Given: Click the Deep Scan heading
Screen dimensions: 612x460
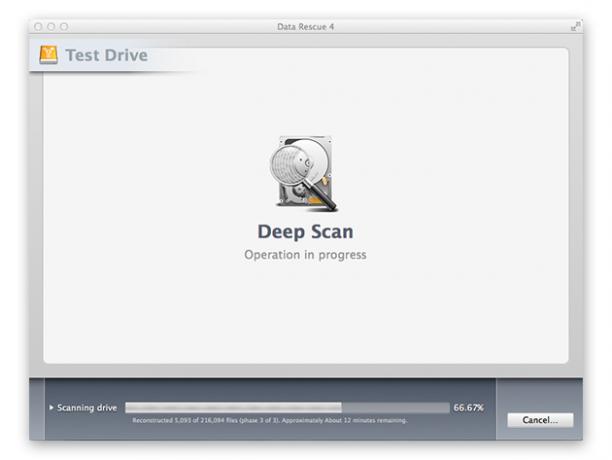Looking at the screenshot, I should pos(305,232).
